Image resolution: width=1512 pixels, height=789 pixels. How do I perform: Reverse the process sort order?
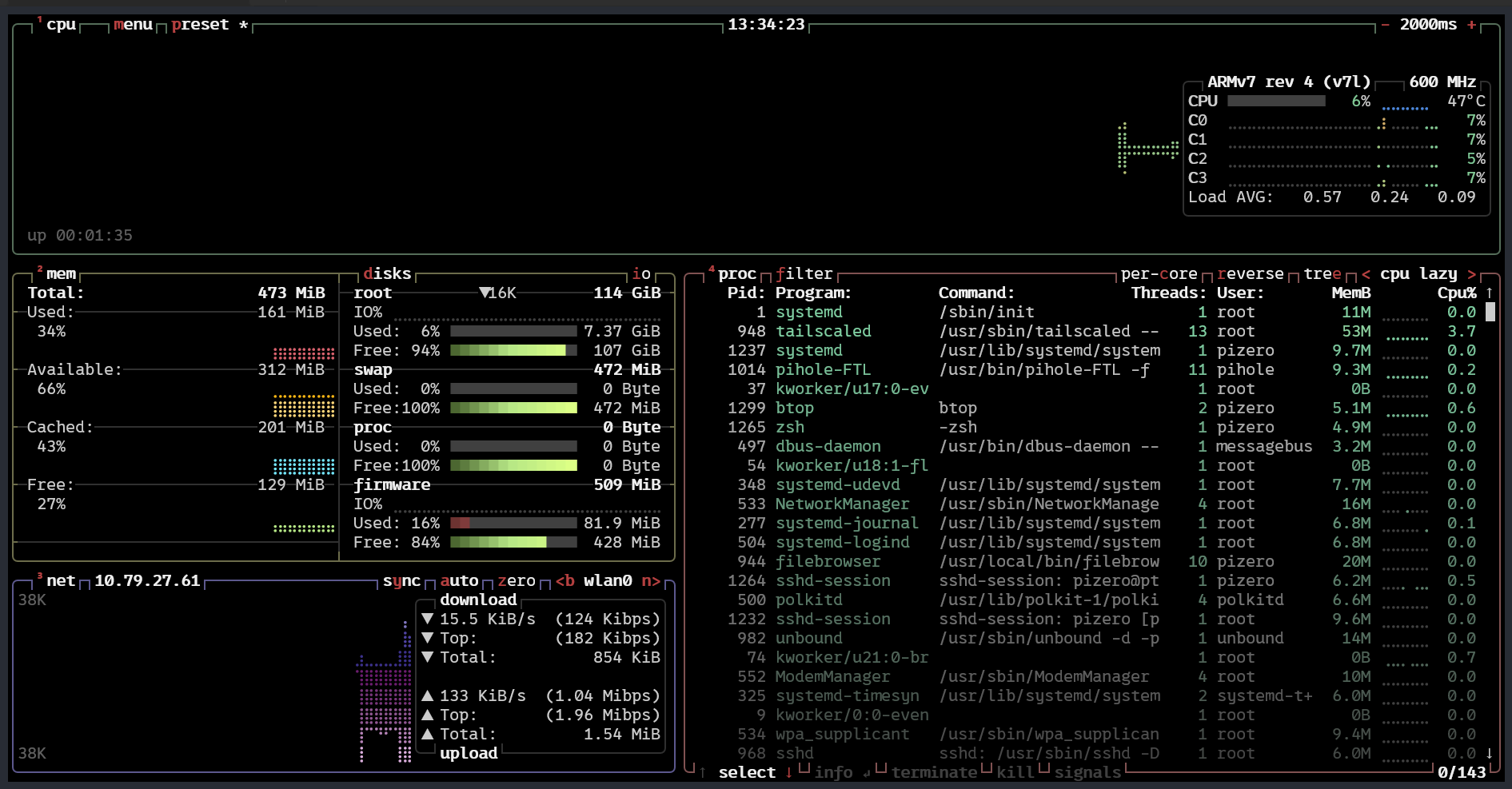pos(1250,274)
